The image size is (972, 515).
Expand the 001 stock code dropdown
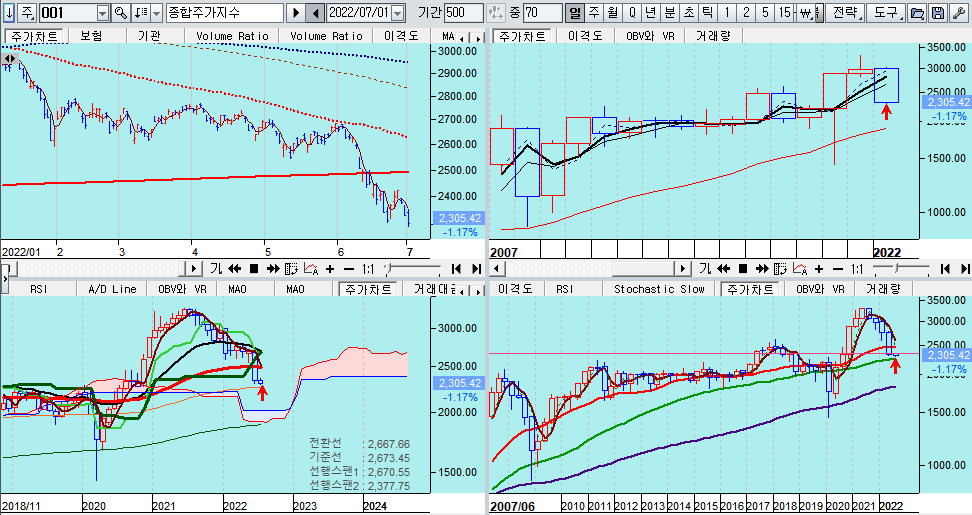(103, 13)
